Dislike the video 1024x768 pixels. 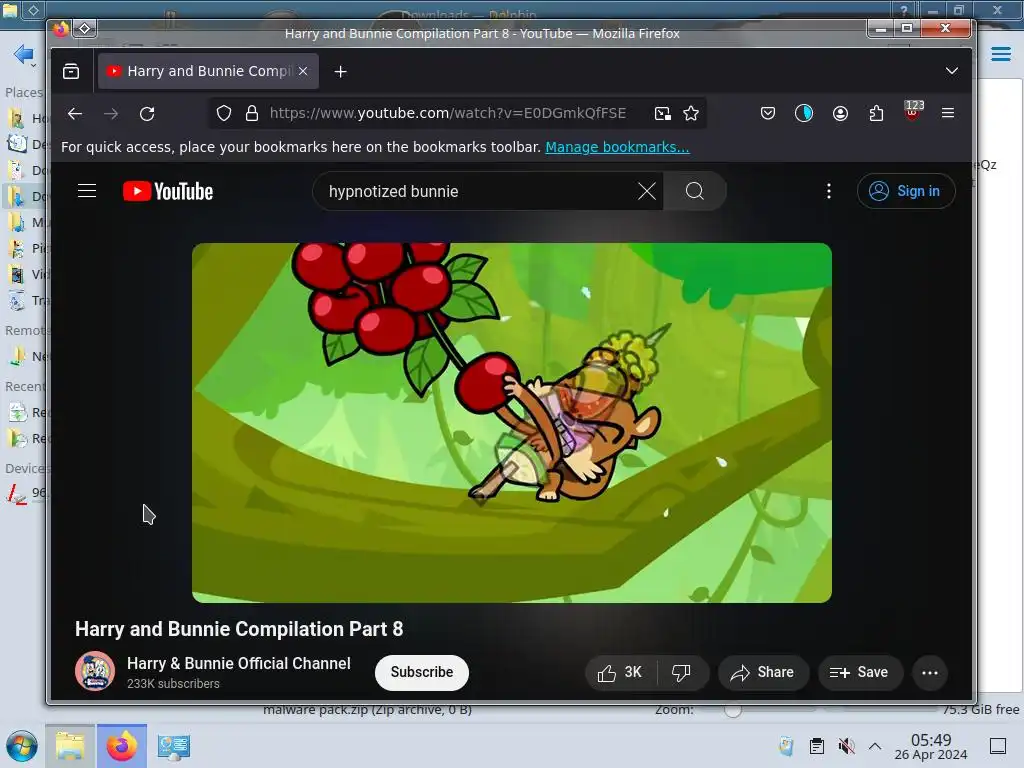(x=682, y=673)
